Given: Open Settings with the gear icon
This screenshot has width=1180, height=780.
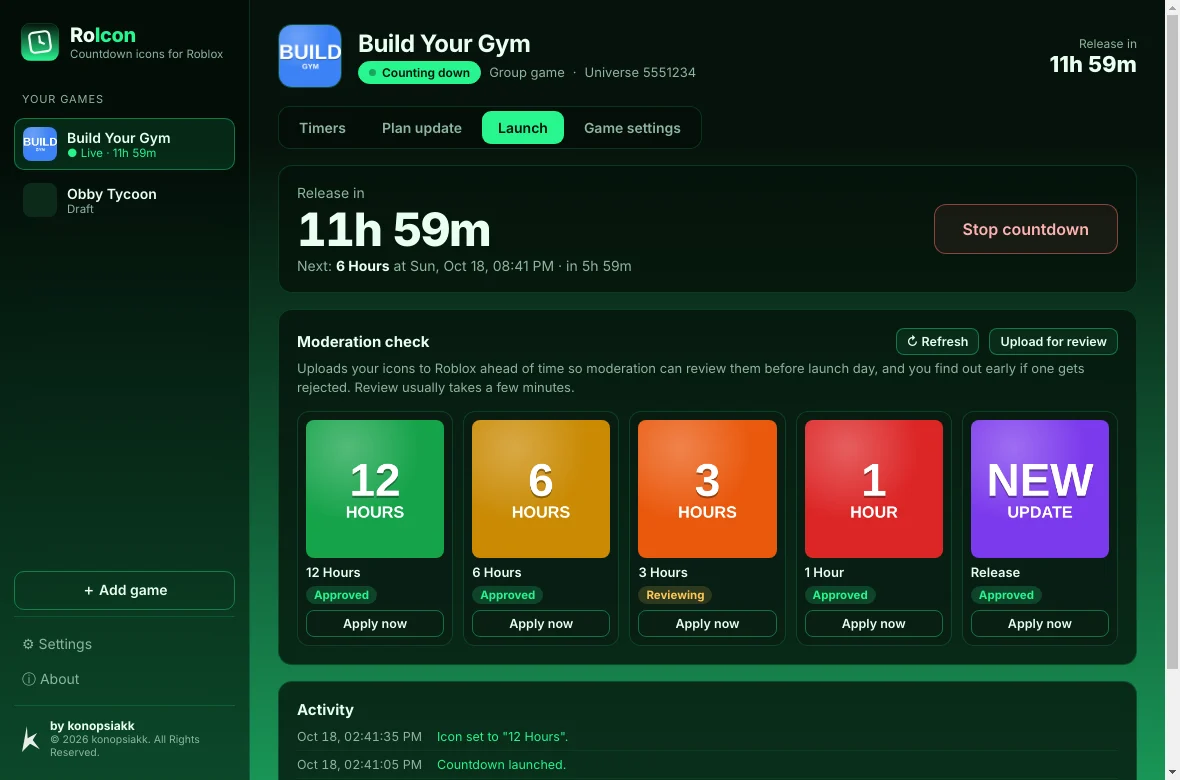Looking at the screenshot, I should (x=57, y=644).
